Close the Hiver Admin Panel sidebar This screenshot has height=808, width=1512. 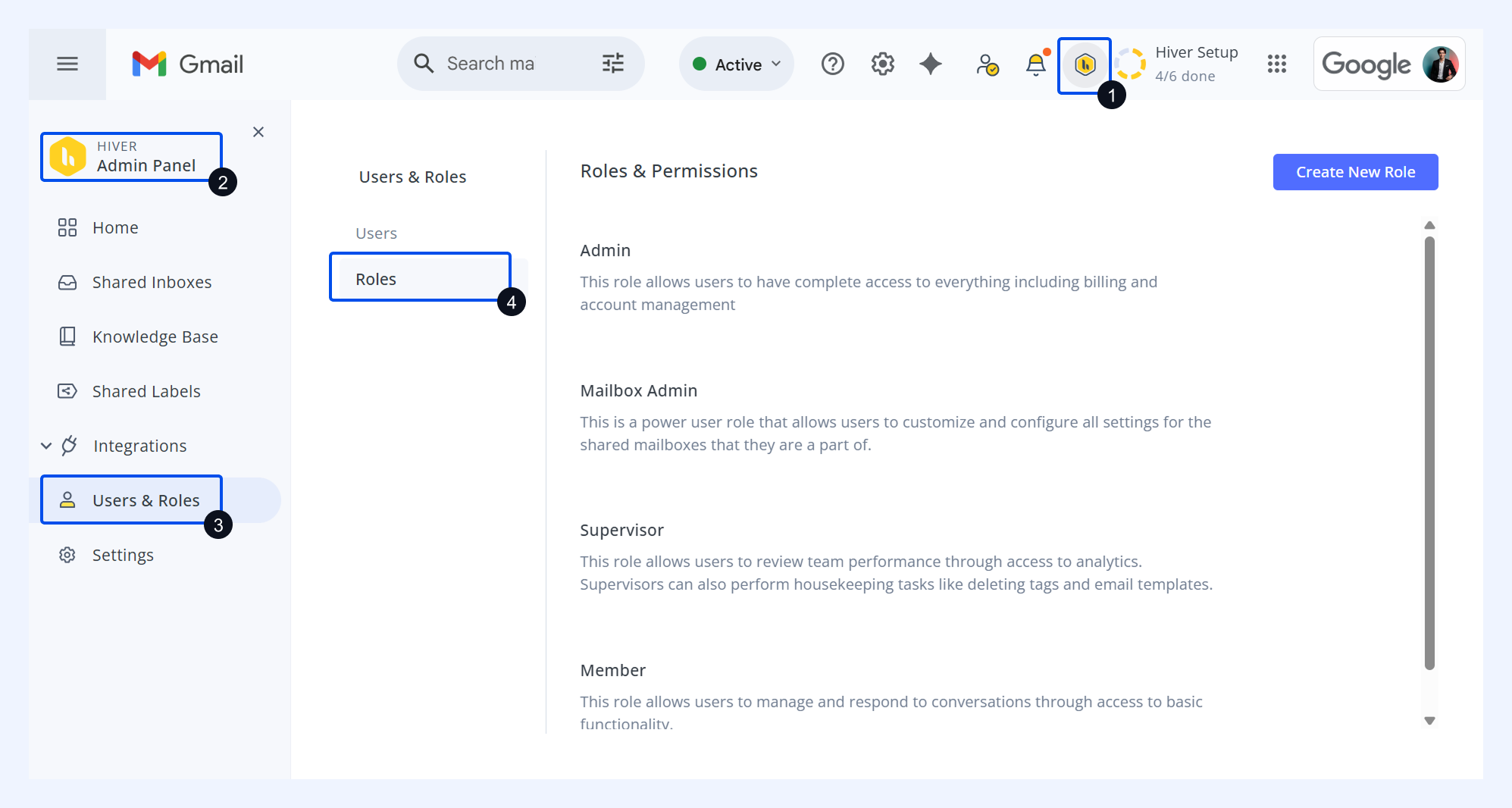[x=258, y=132]
